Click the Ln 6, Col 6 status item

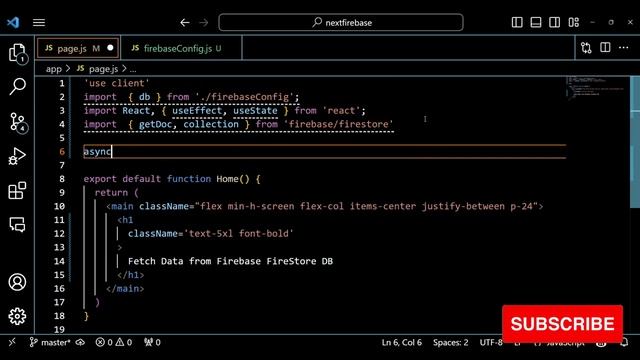pos(402,342)
